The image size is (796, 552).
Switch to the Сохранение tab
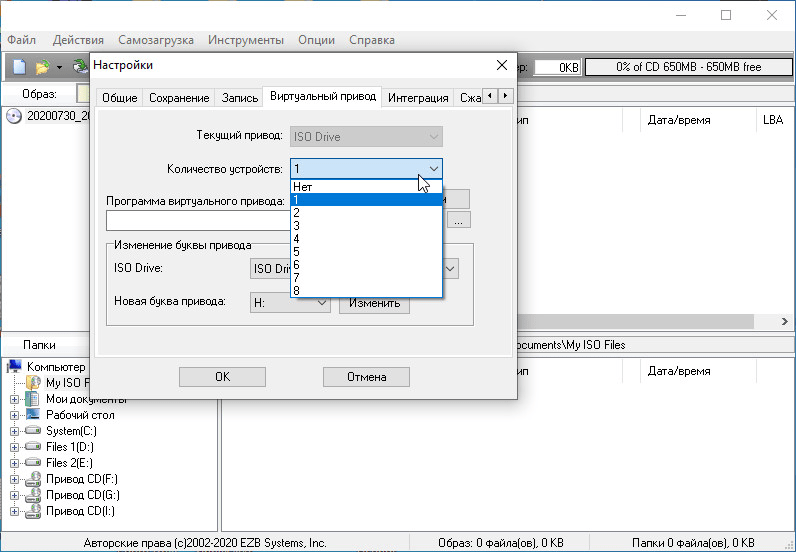click(179, 98)
